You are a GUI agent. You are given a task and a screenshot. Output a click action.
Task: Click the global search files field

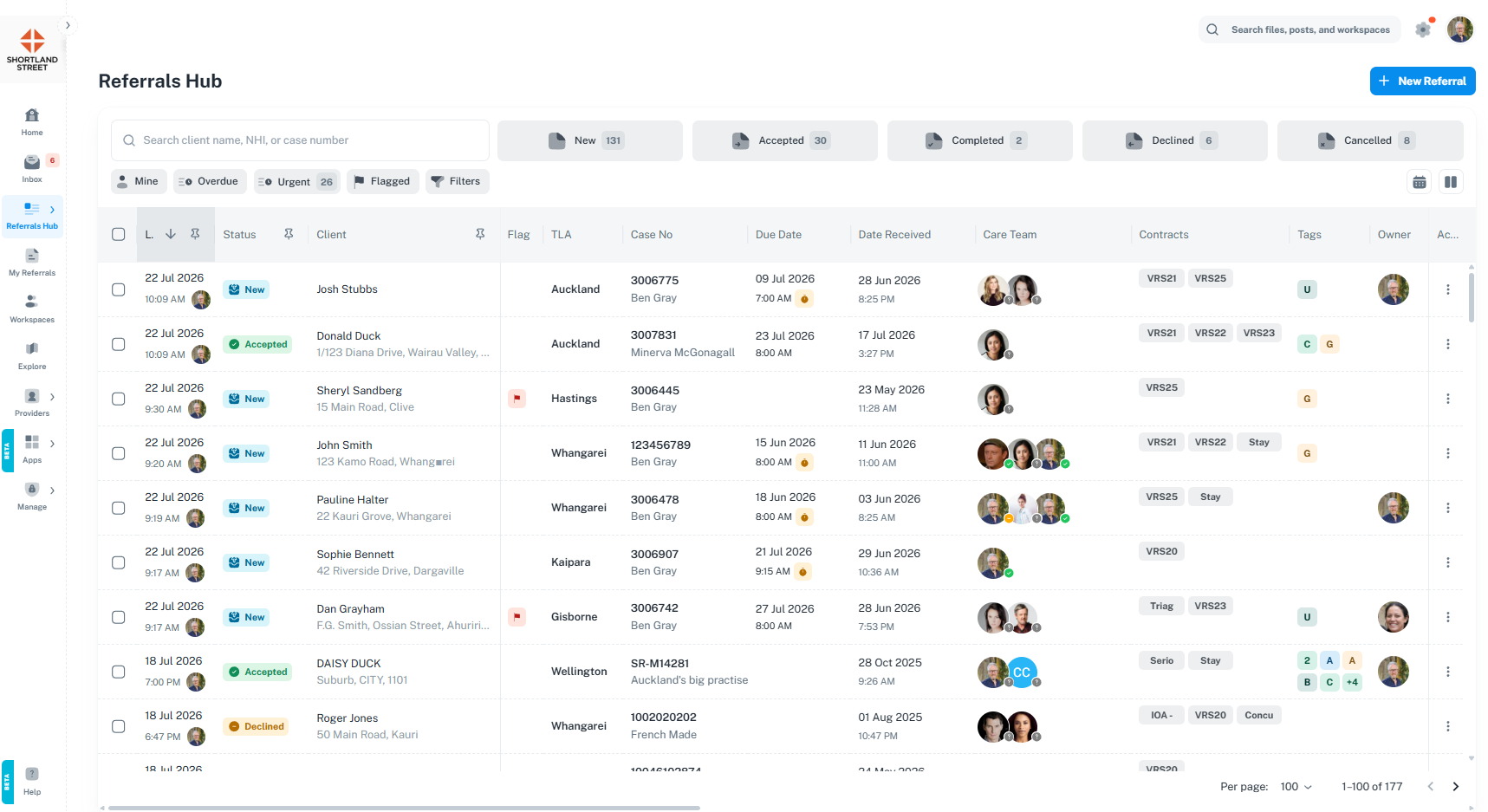click(1300, 29)
